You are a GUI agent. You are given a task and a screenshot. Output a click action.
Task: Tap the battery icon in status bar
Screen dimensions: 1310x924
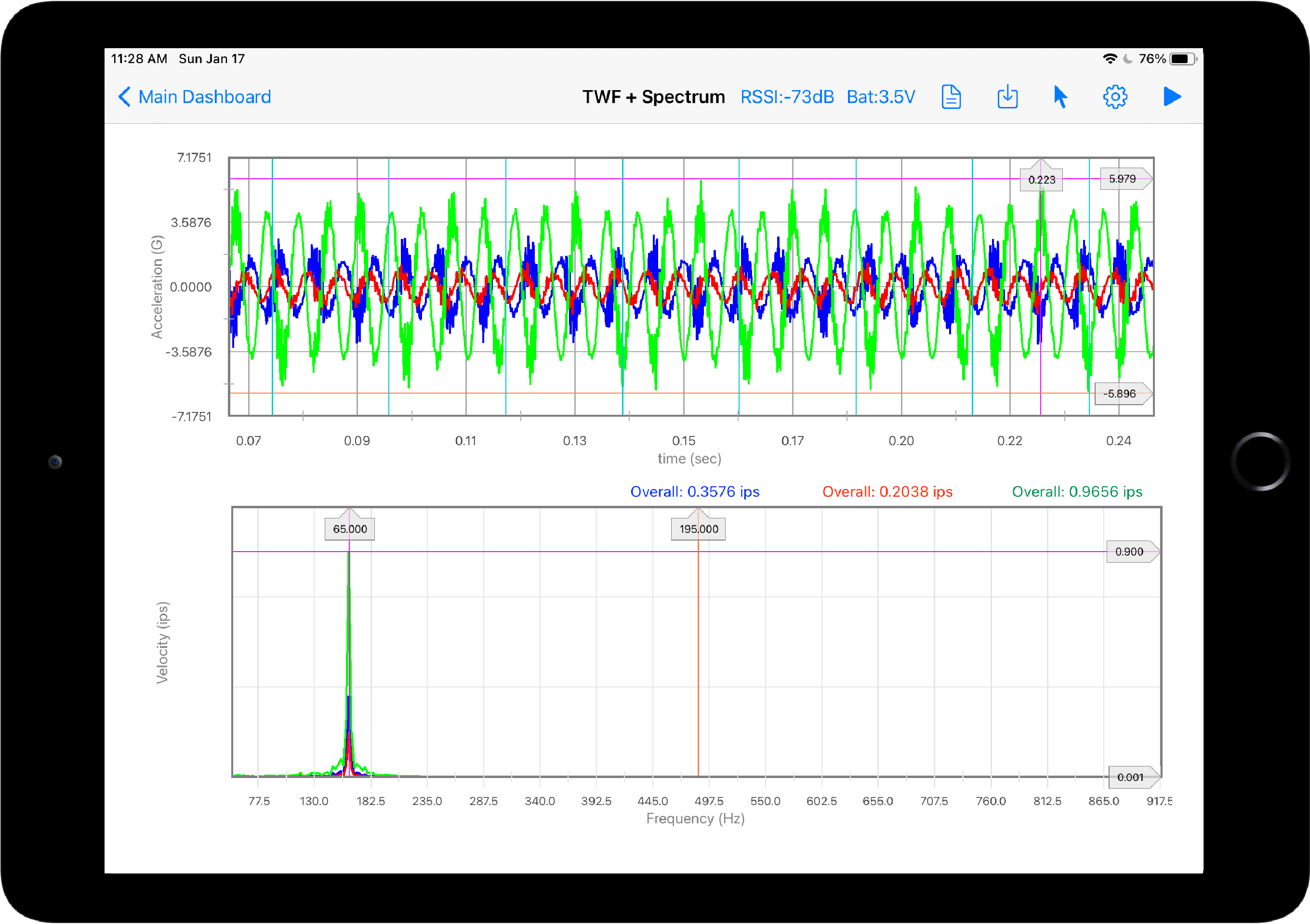[1182, 59]
